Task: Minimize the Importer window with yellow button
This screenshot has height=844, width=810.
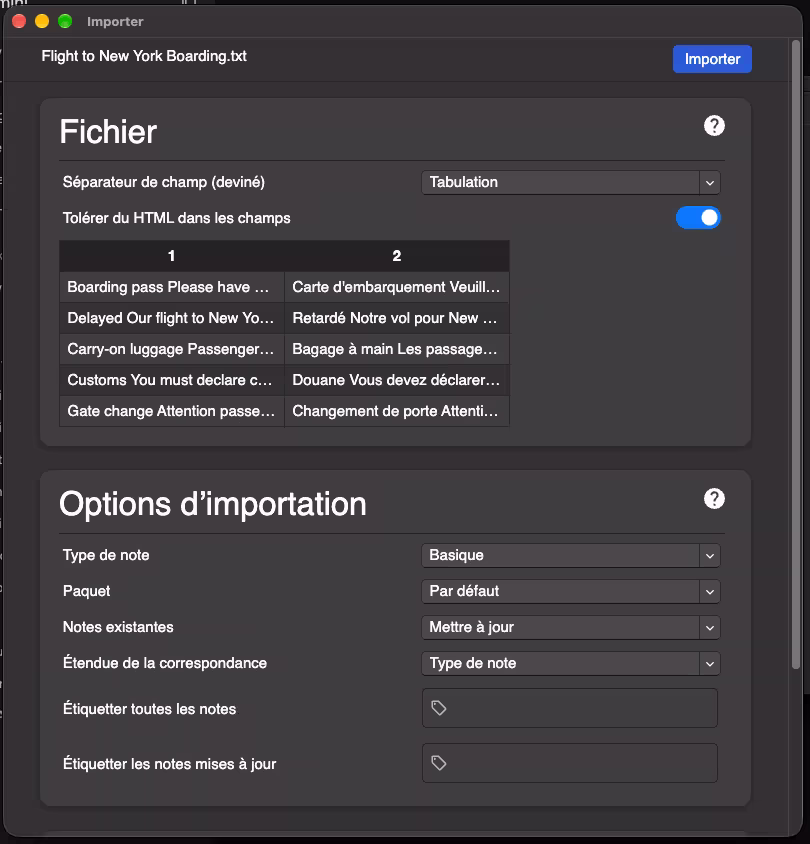Action: 42,21
